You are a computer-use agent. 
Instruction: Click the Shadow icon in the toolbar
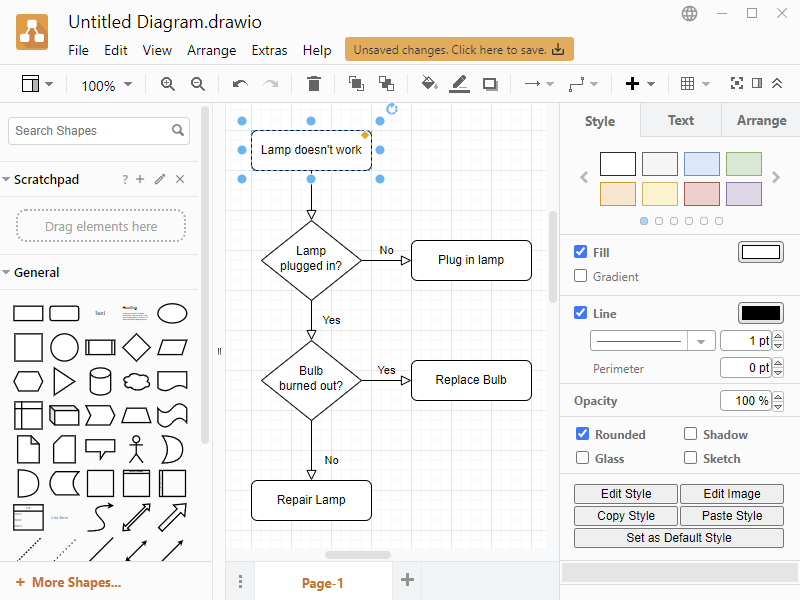click(490, 84)
